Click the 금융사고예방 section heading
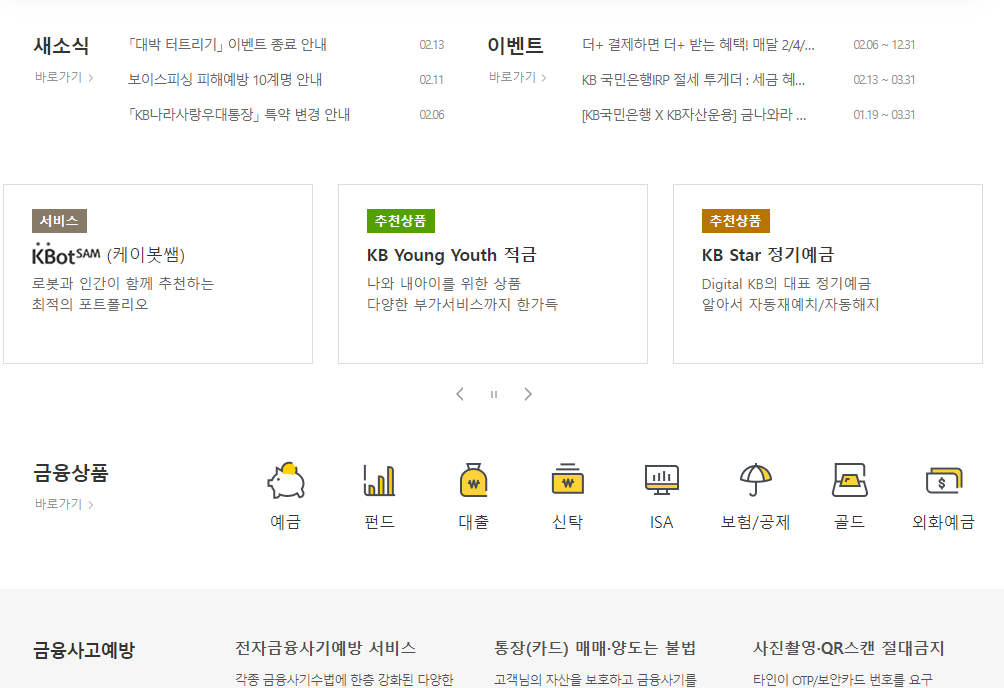 tap(85, 650)
